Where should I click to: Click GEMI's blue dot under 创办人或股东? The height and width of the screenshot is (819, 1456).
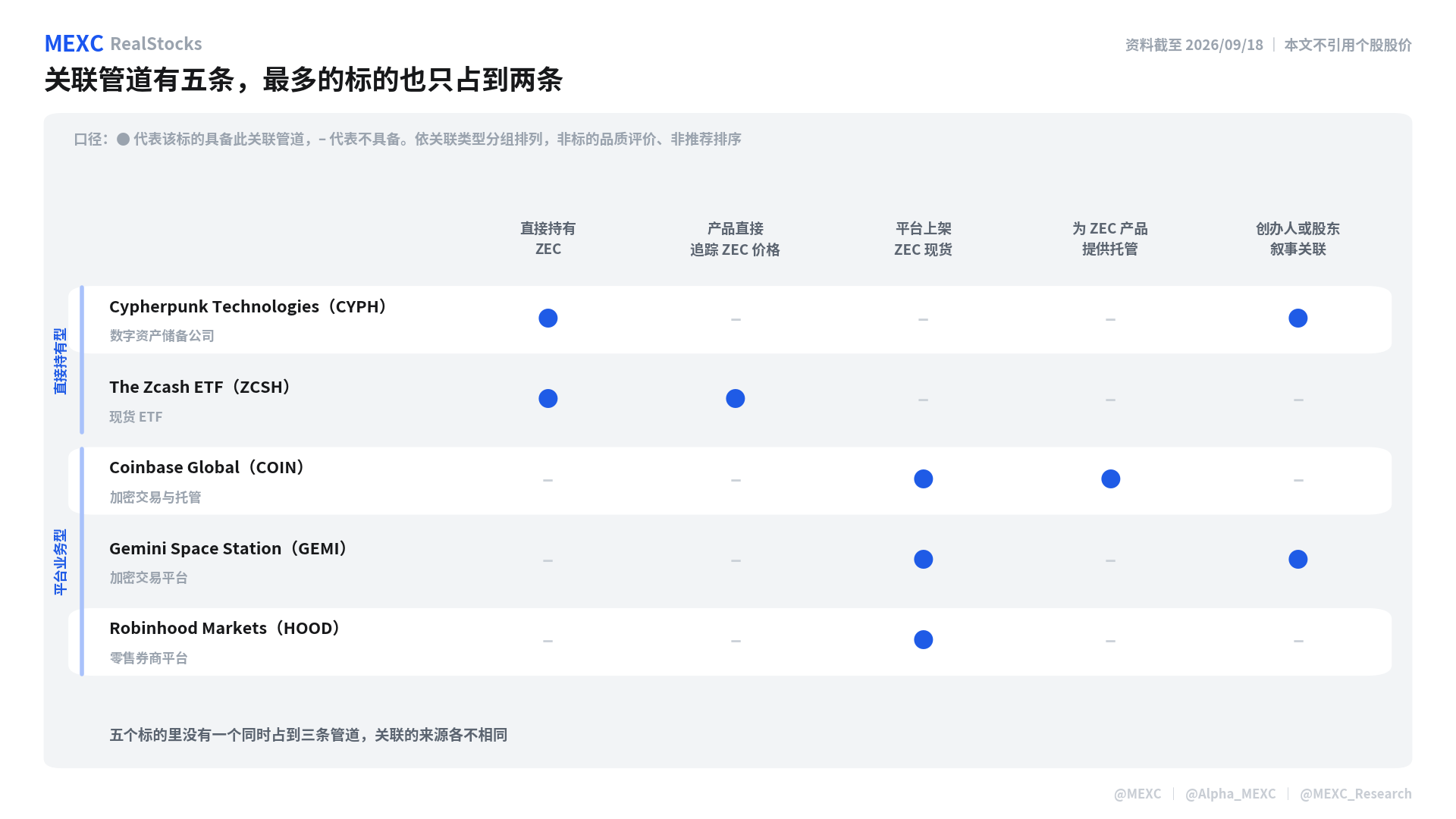click(1298, 559)
